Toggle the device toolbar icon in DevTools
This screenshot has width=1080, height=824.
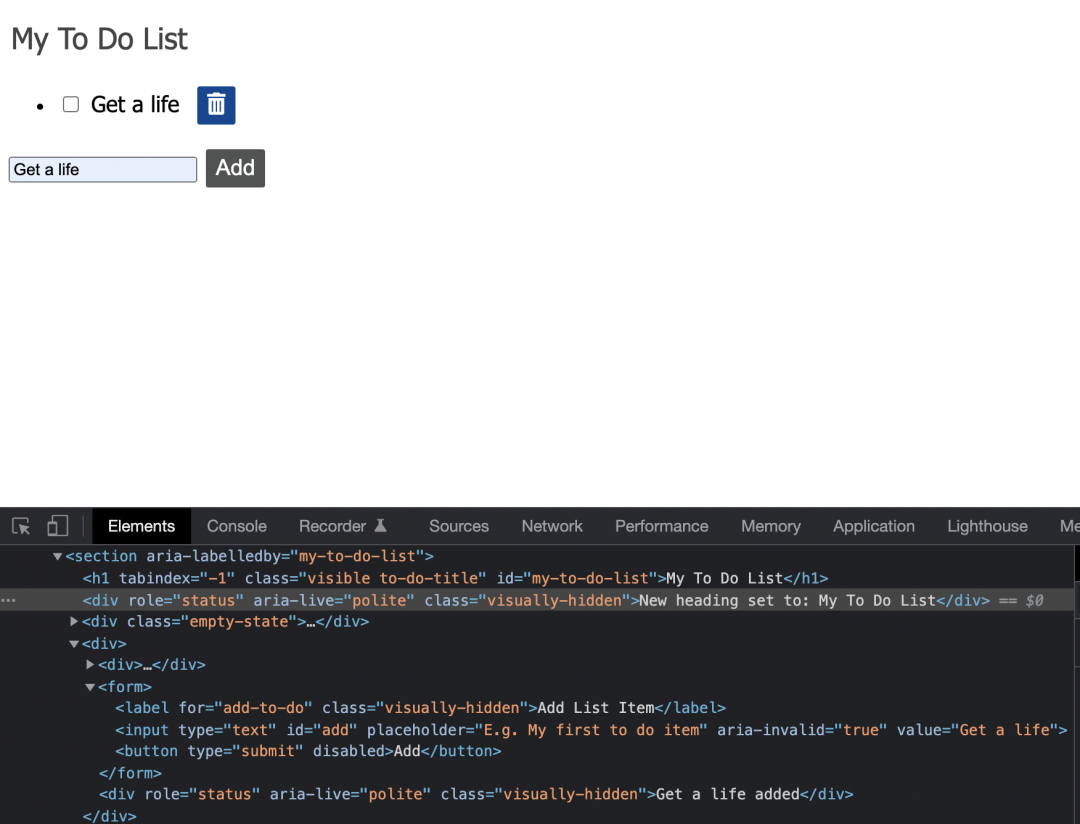coord(57,526)
